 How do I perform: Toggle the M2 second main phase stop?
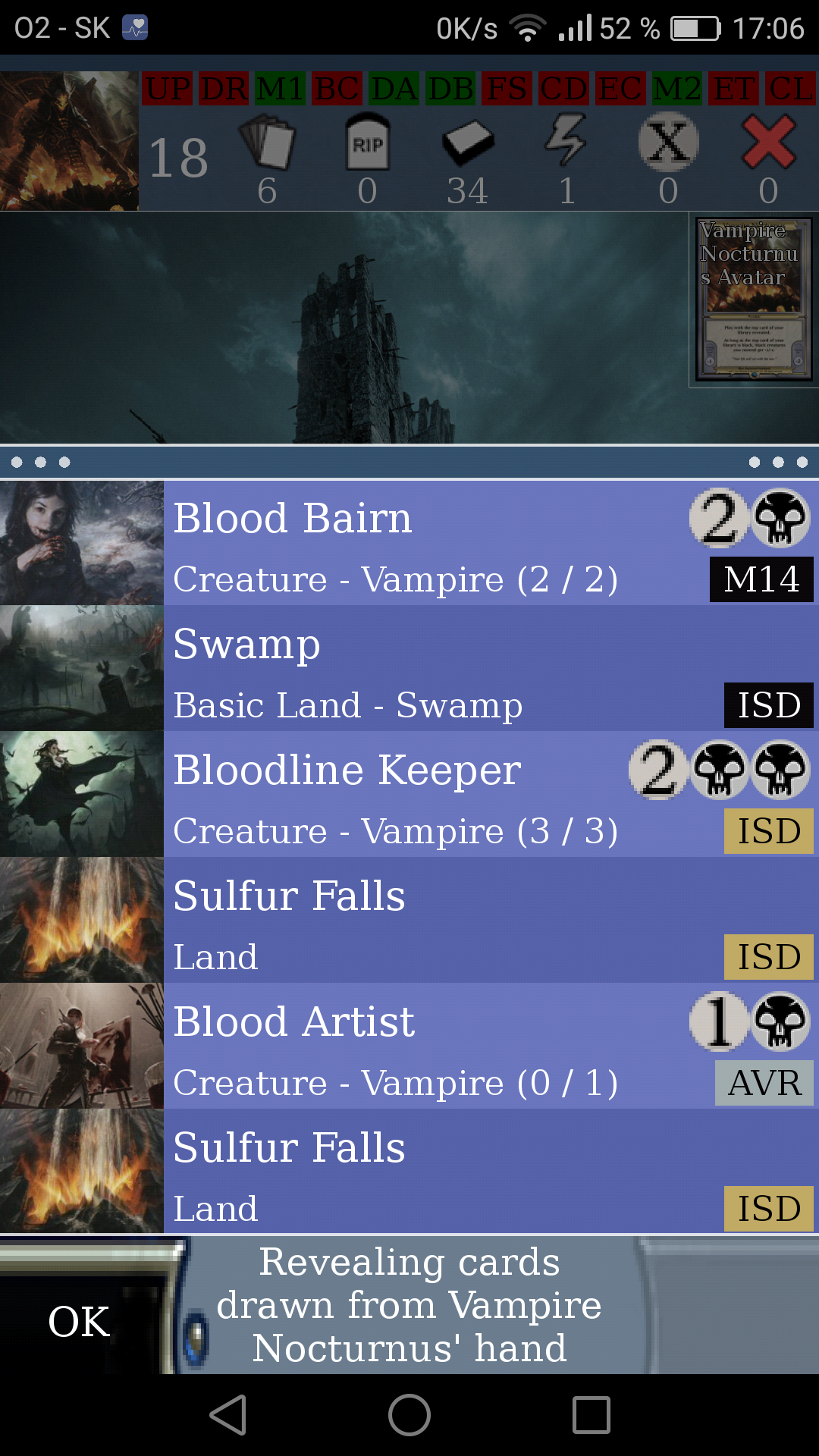[676, 89]
